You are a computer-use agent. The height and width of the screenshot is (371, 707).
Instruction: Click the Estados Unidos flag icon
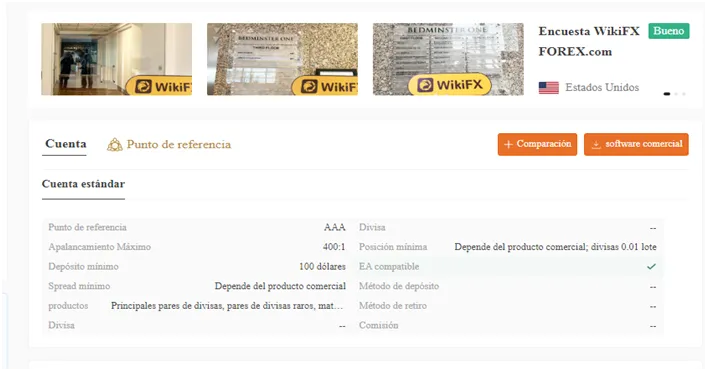[x=549, y=87]
